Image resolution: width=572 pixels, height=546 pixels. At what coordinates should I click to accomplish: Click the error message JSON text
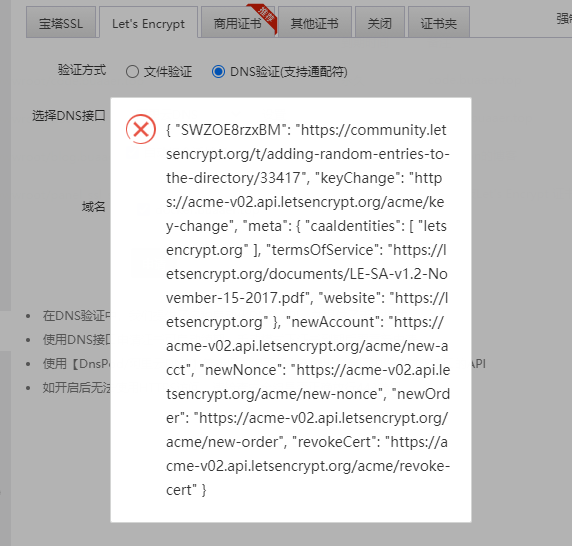[308, 310]
